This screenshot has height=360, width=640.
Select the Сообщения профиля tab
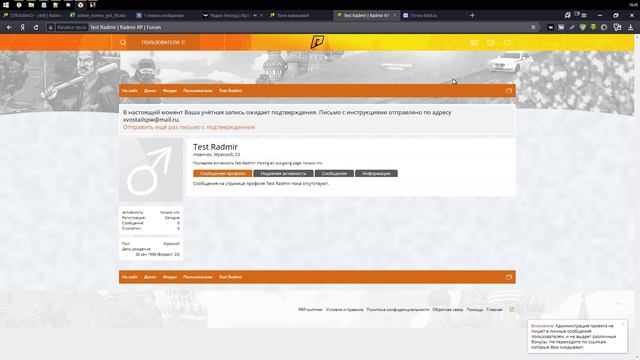[x=222, y=173]
